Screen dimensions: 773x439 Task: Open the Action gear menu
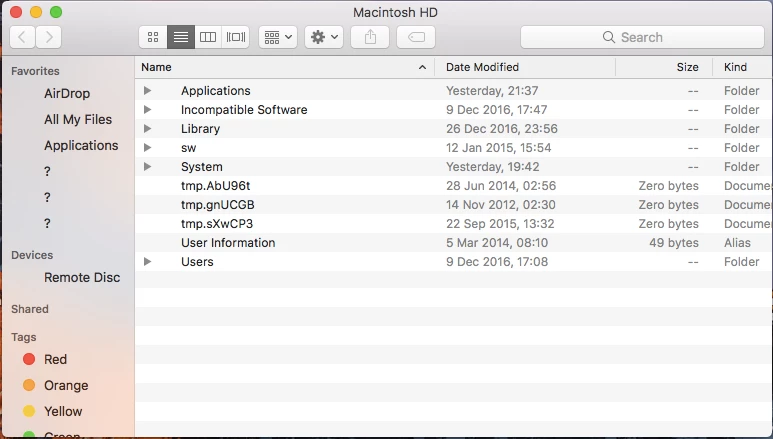point(324,37)
